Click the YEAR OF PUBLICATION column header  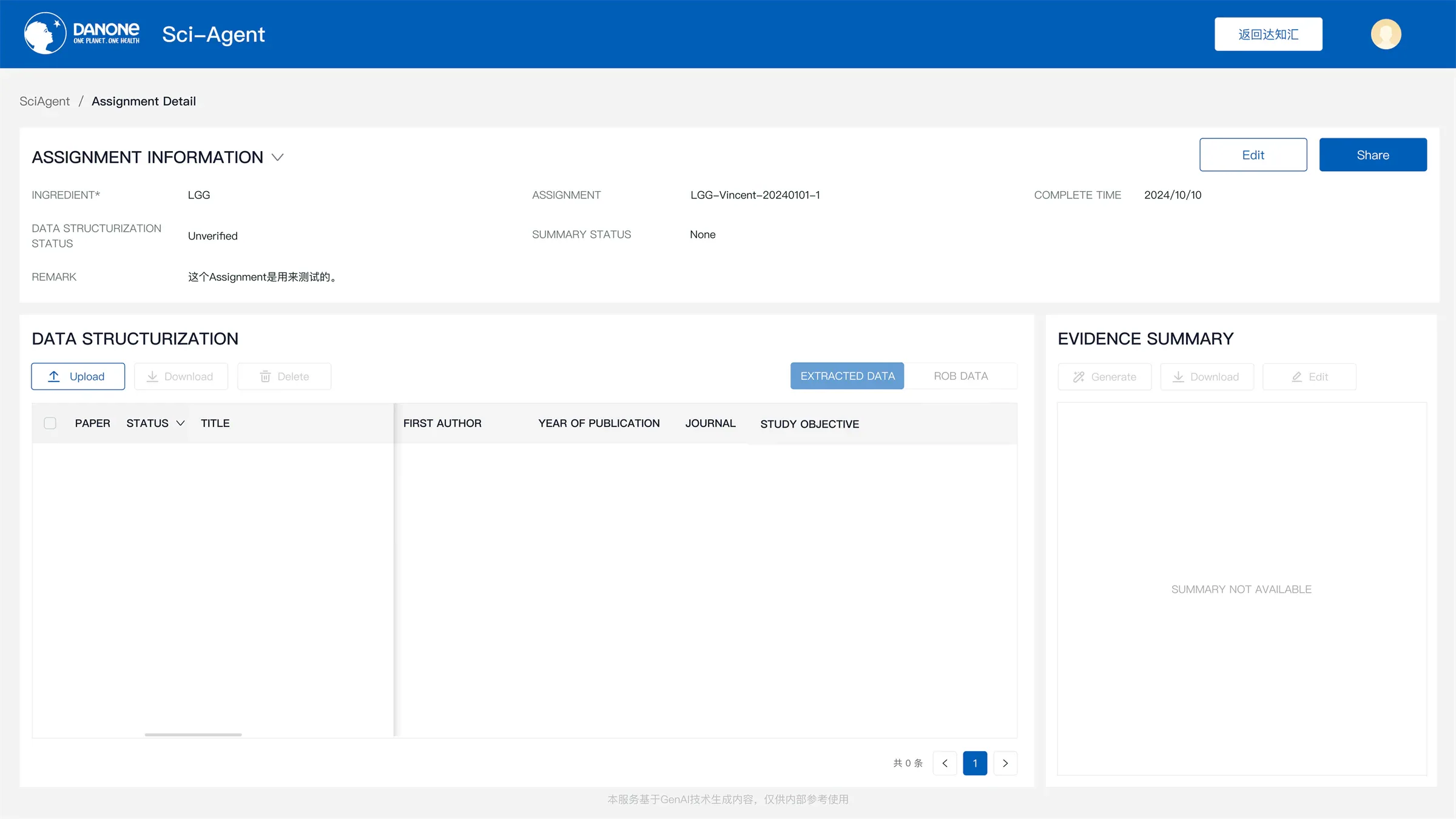point(599,423)
